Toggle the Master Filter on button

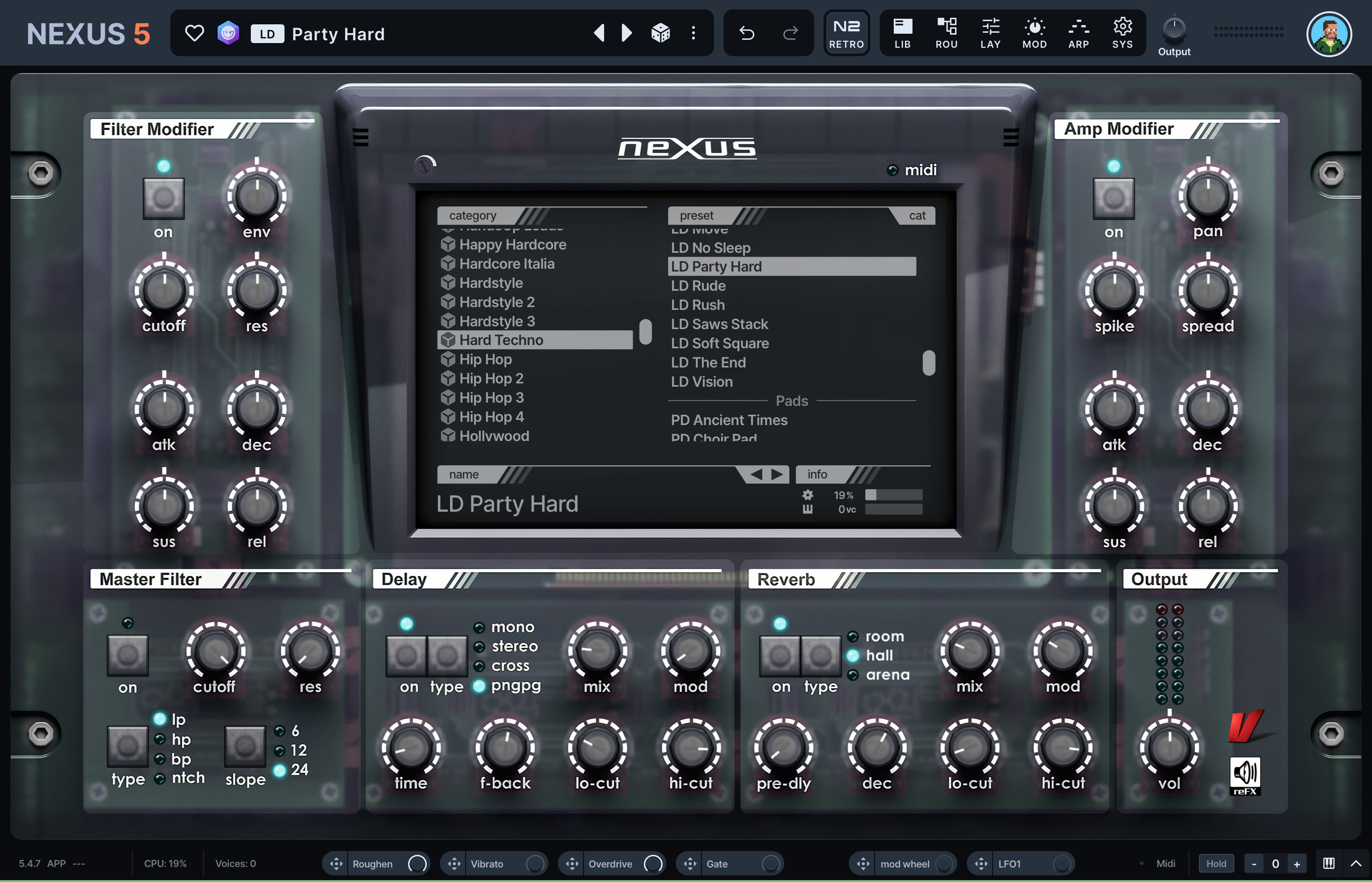tap(128, 655)
